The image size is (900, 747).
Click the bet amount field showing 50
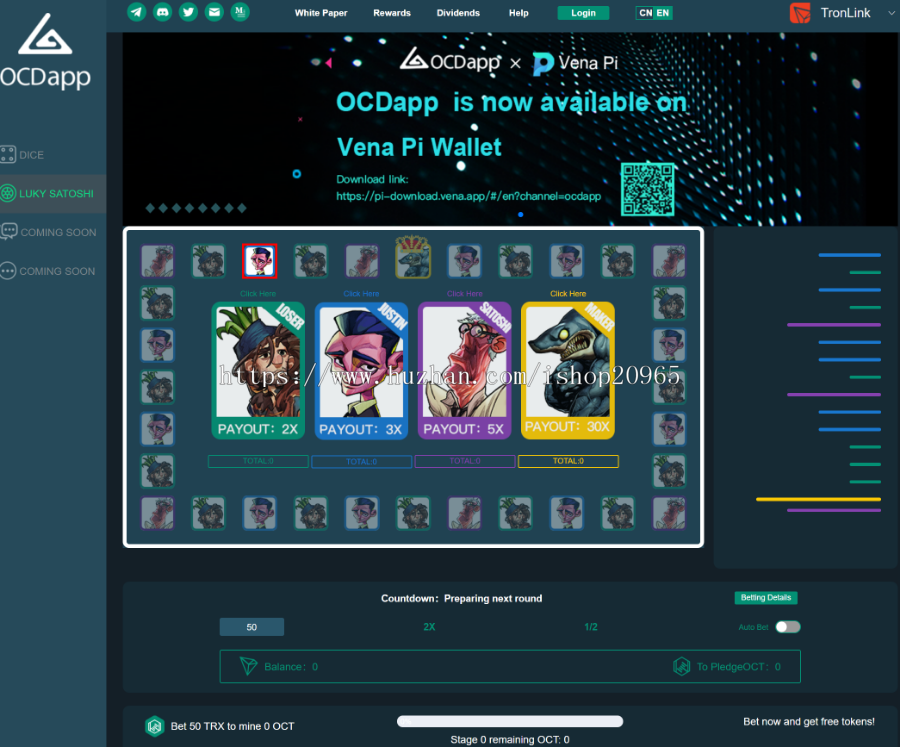(251, 627)
